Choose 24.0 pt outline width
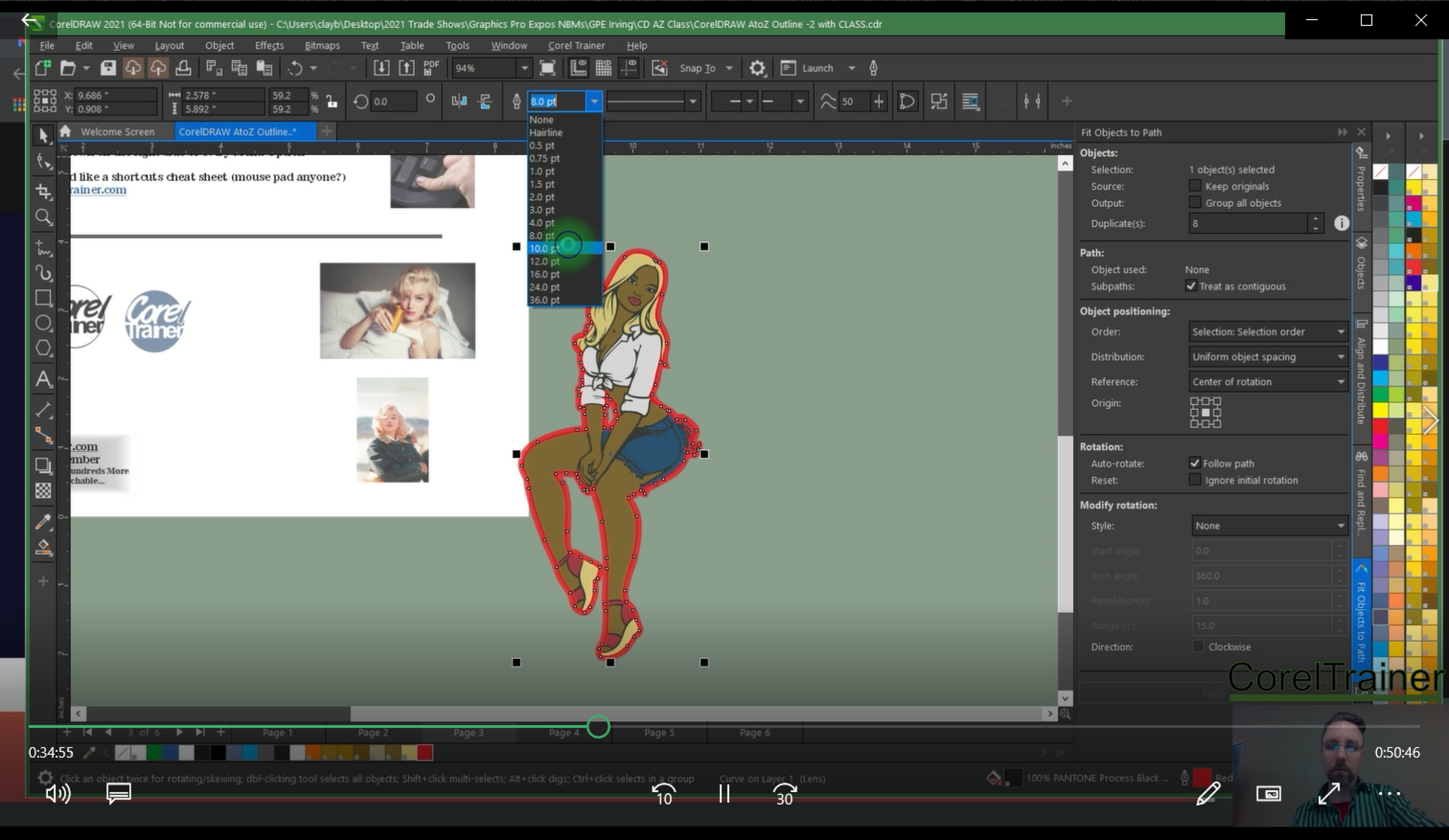 pyautogui.click(x=565, y=287)
